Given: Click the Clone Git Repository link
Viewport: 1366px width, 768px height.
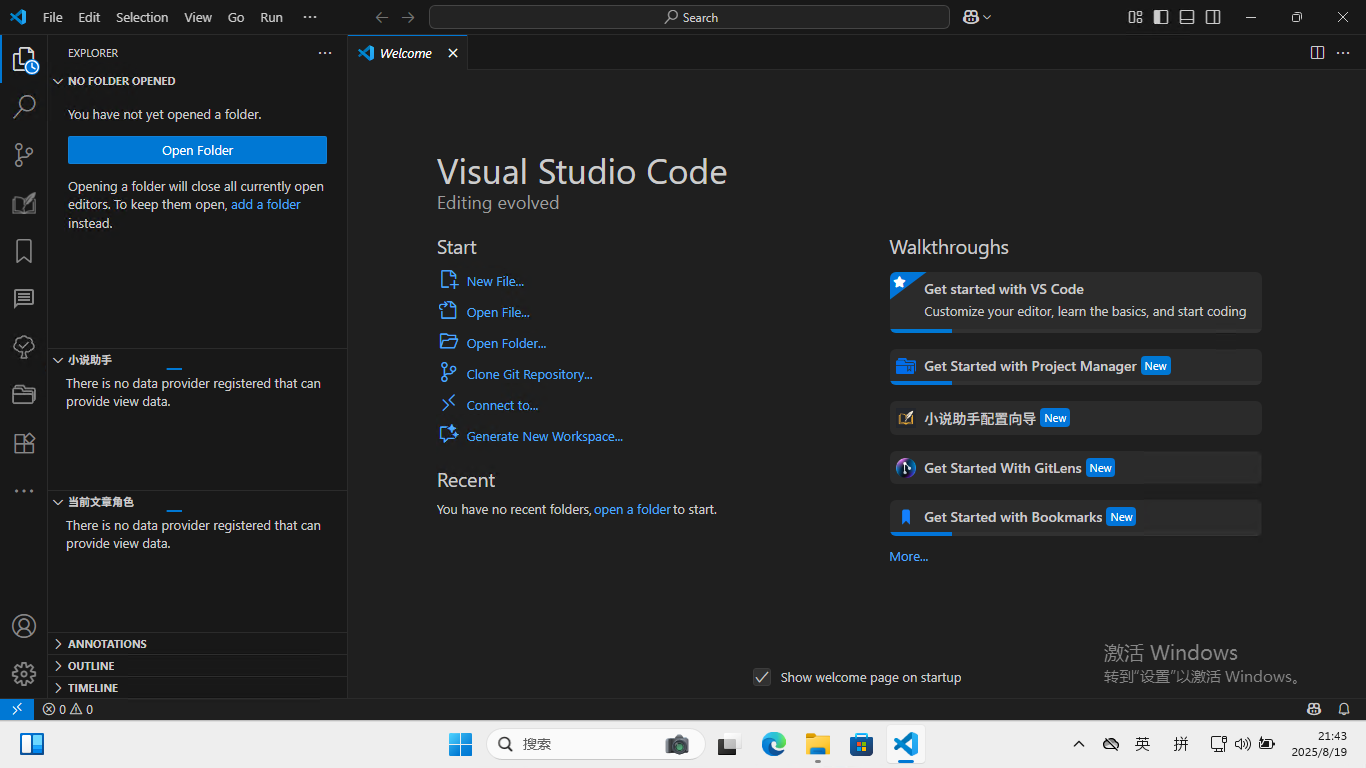Looking at the screenshot, I should [x=529, y=374].
